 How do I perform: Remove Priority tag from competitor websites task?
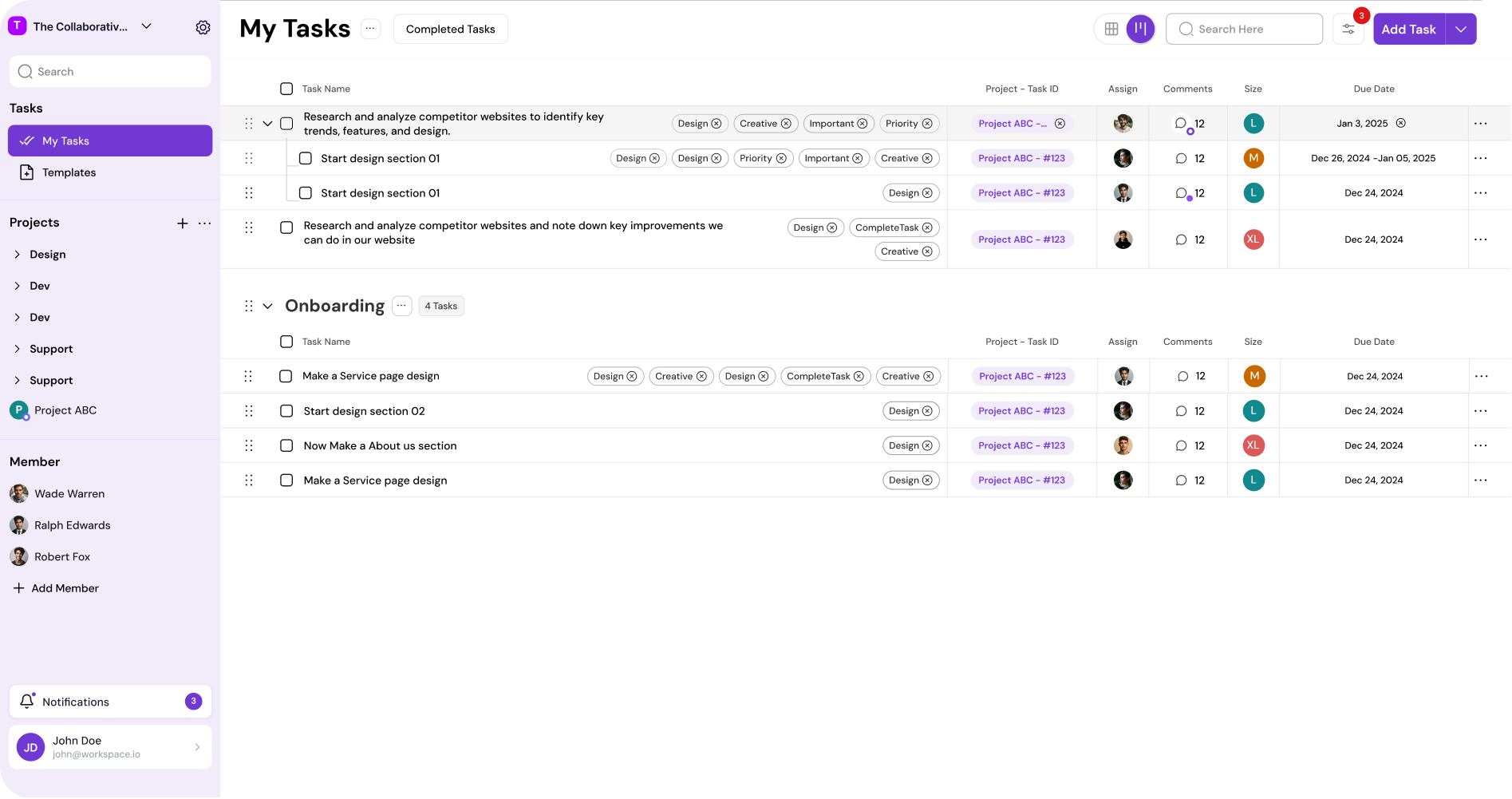pyautogui.click(x=927, y=124)
